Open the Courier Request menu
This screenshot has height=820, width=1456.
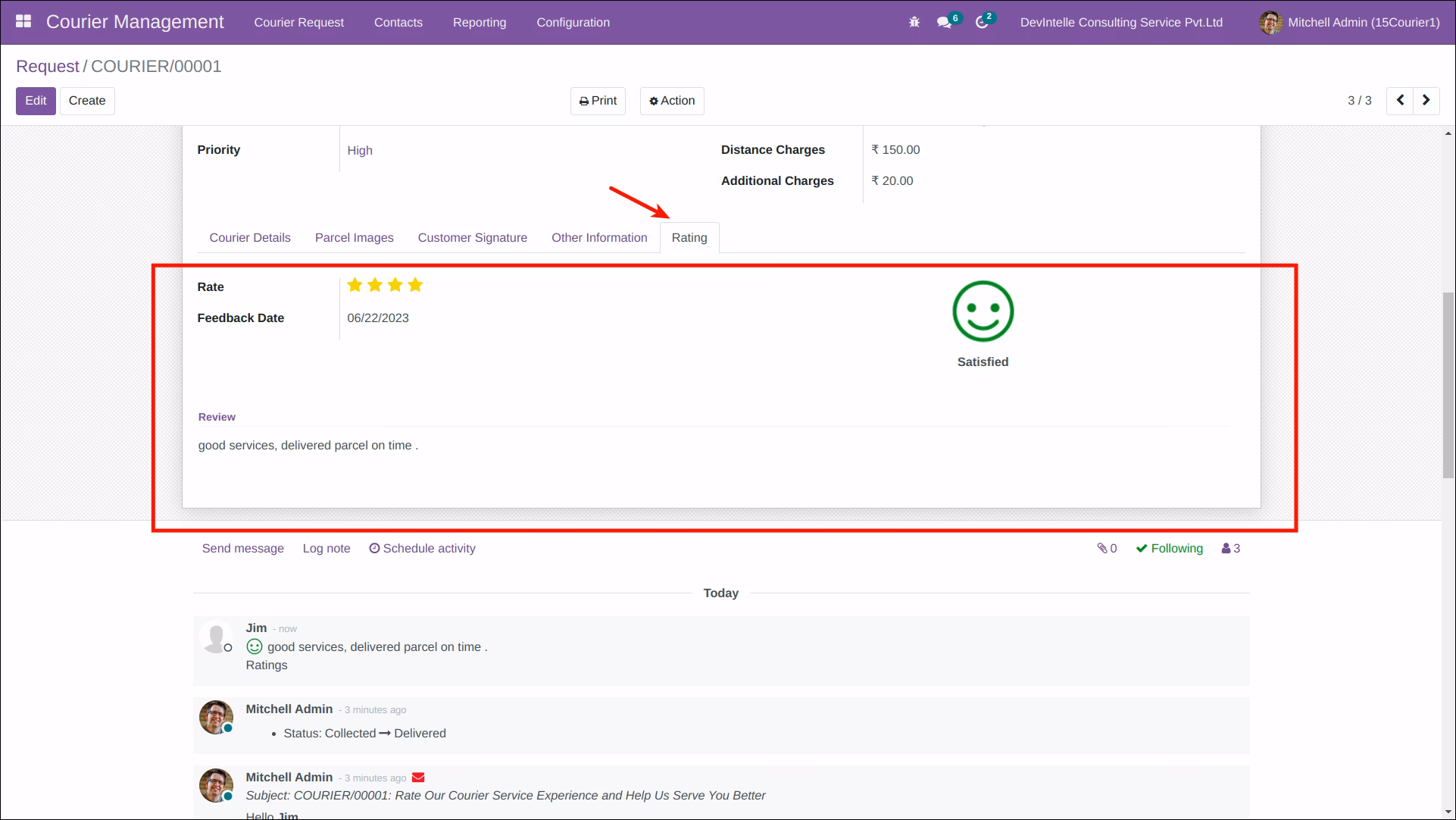[299, 23]
